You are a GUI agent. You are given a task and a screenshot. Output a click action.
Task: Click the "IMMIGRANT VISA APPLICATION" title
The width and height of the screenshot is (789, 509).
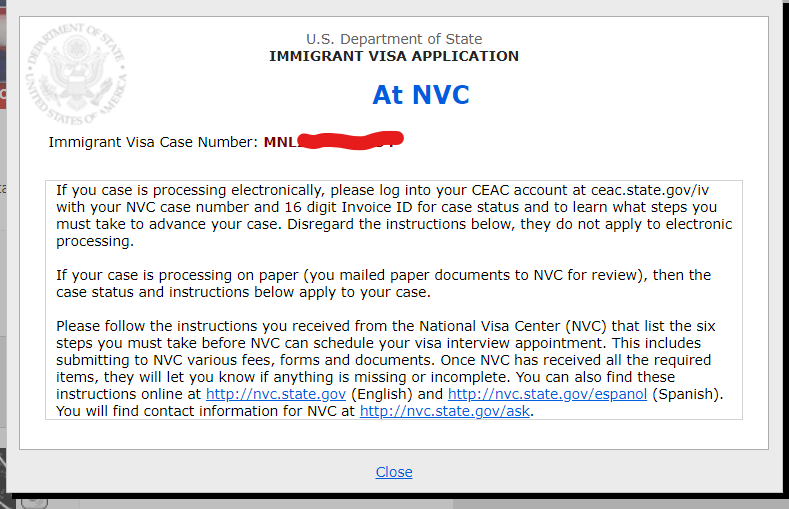click(x=394, y=56)
